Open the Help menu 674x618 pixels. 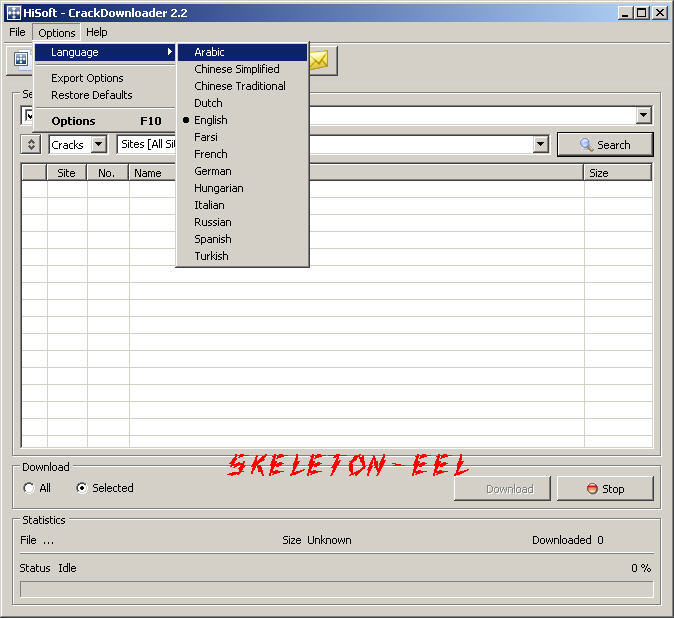point(97,32)
